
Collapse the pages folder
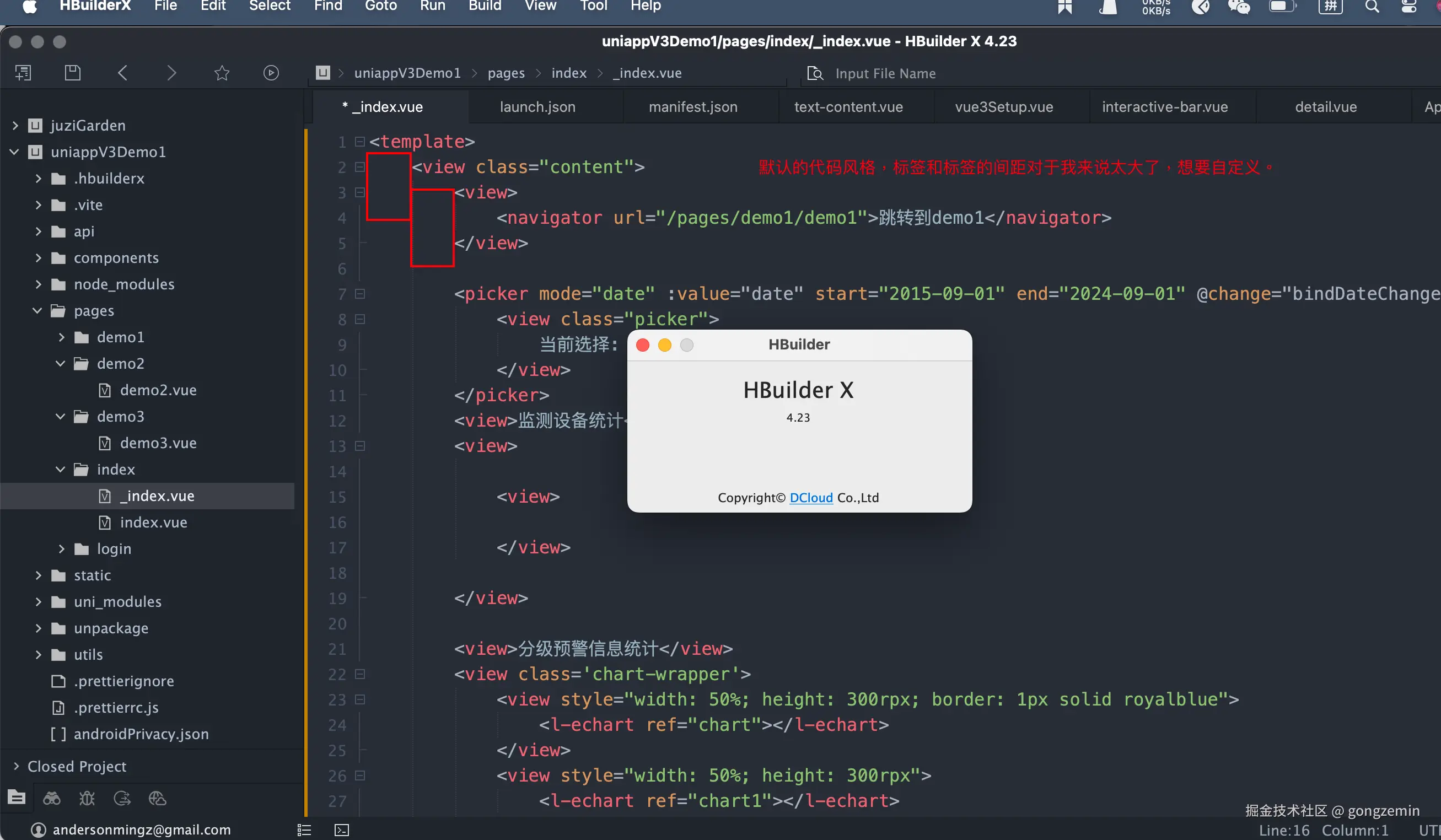(37, 310)
